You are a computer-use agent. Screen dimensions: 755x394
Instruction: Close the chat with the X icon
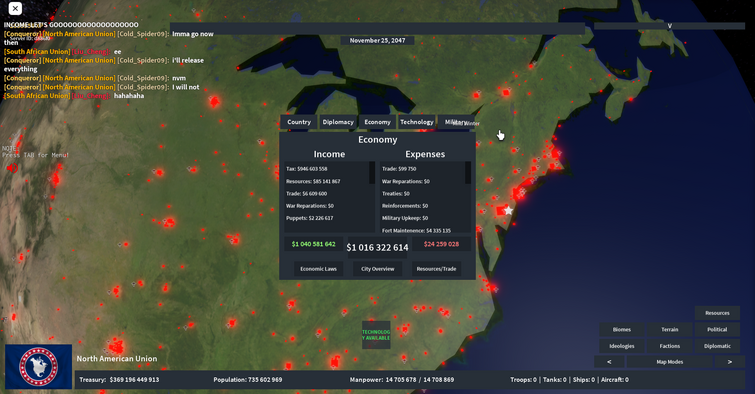15,8
